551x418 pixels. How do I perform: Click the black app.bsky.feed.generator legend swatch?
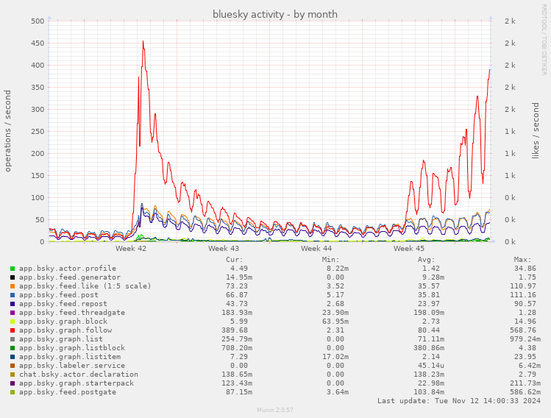(13, 277)
